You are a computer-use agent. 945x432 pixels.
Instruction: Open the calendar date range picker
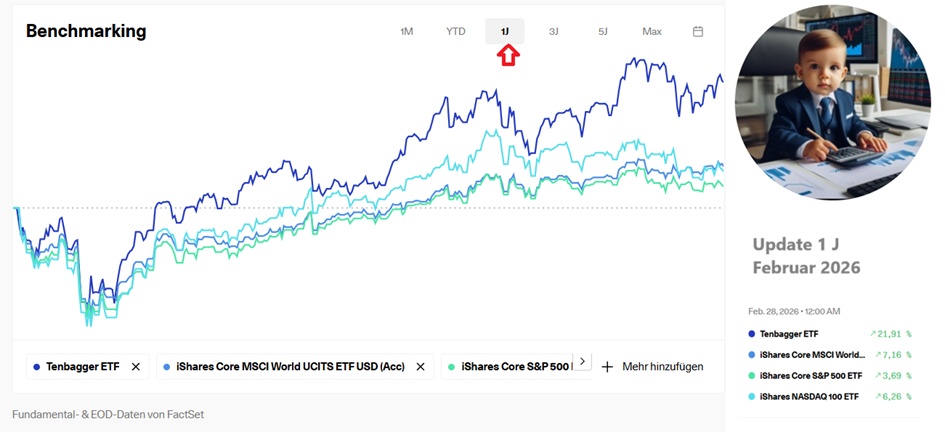point(698,31)
